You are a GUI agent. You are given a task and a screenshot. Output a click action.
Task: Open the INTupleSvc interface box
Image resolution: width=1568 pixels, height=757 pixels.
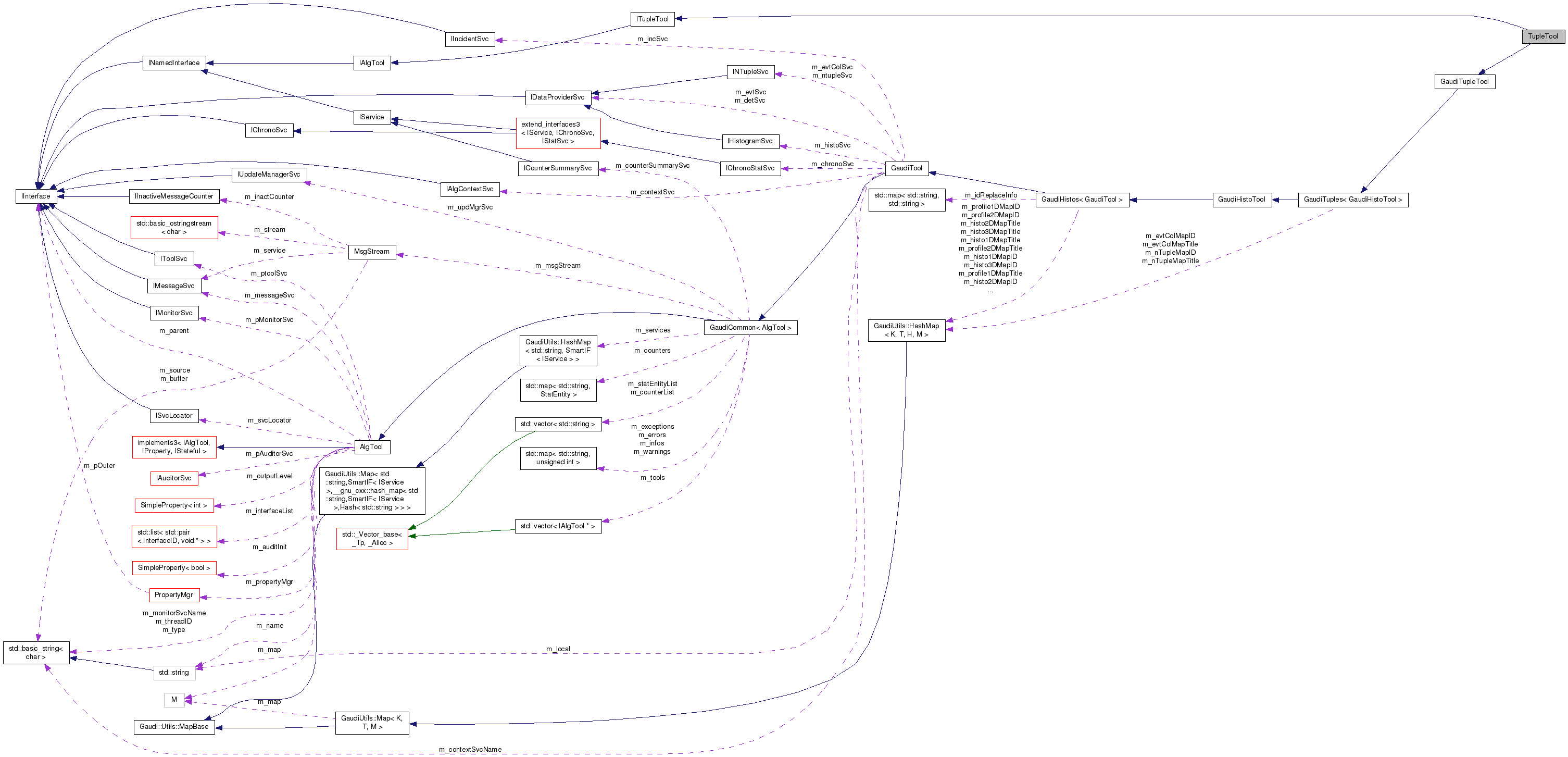pyautogui.click(x=750, y=72)
